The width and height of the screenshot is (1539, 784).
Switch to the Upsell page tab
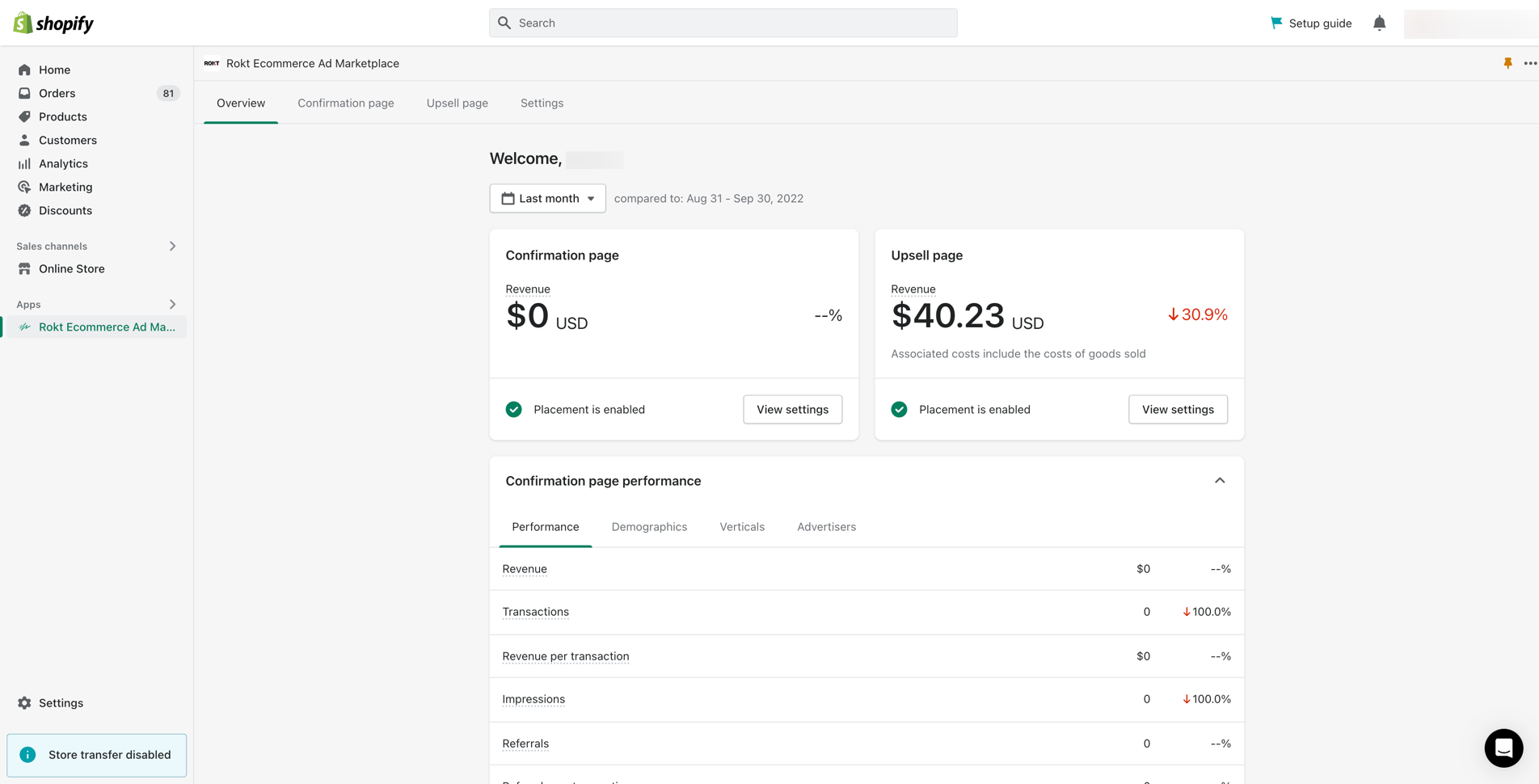[457, 103]
